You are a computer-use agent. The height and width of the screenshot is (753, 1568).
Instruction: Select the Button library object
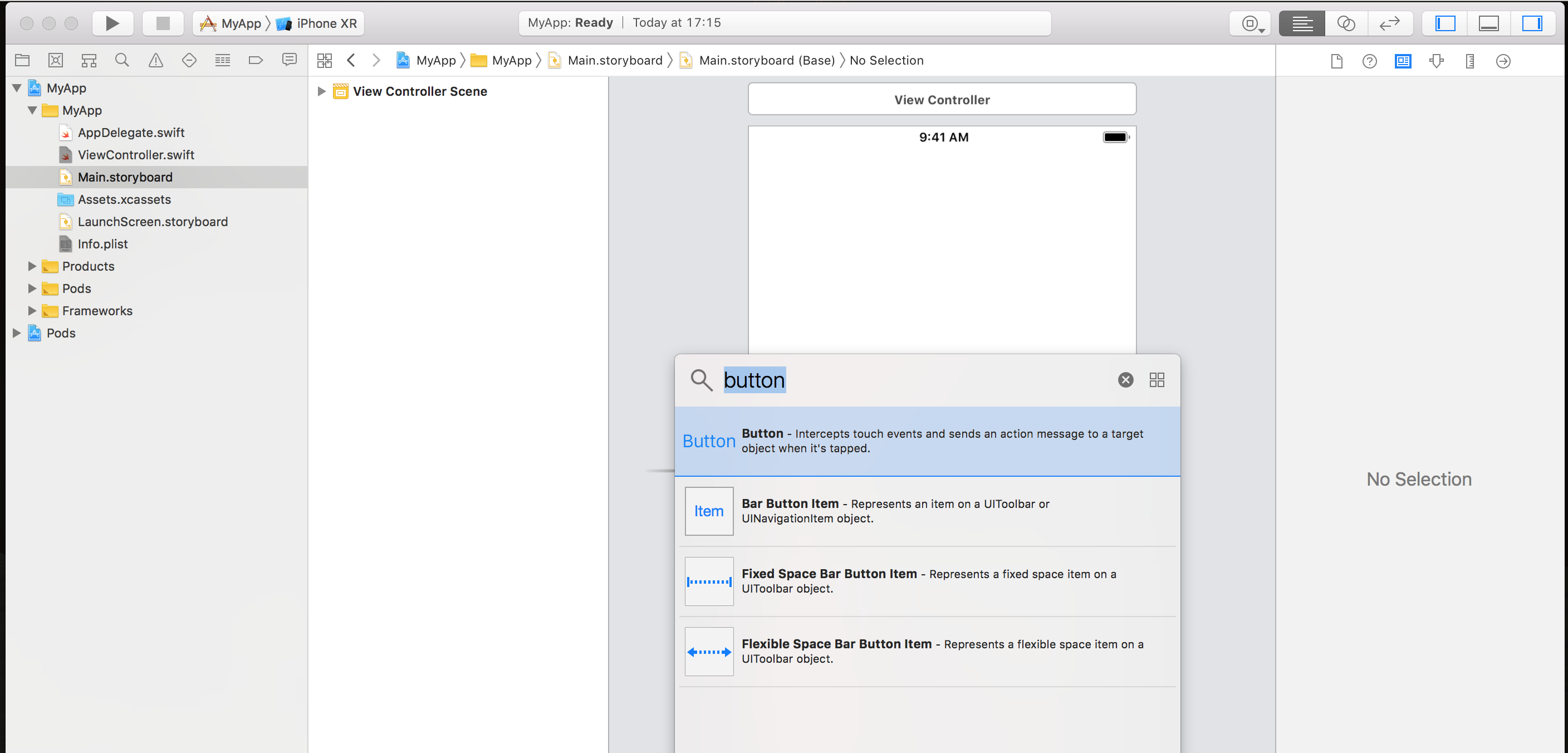[x=927, y=441]
